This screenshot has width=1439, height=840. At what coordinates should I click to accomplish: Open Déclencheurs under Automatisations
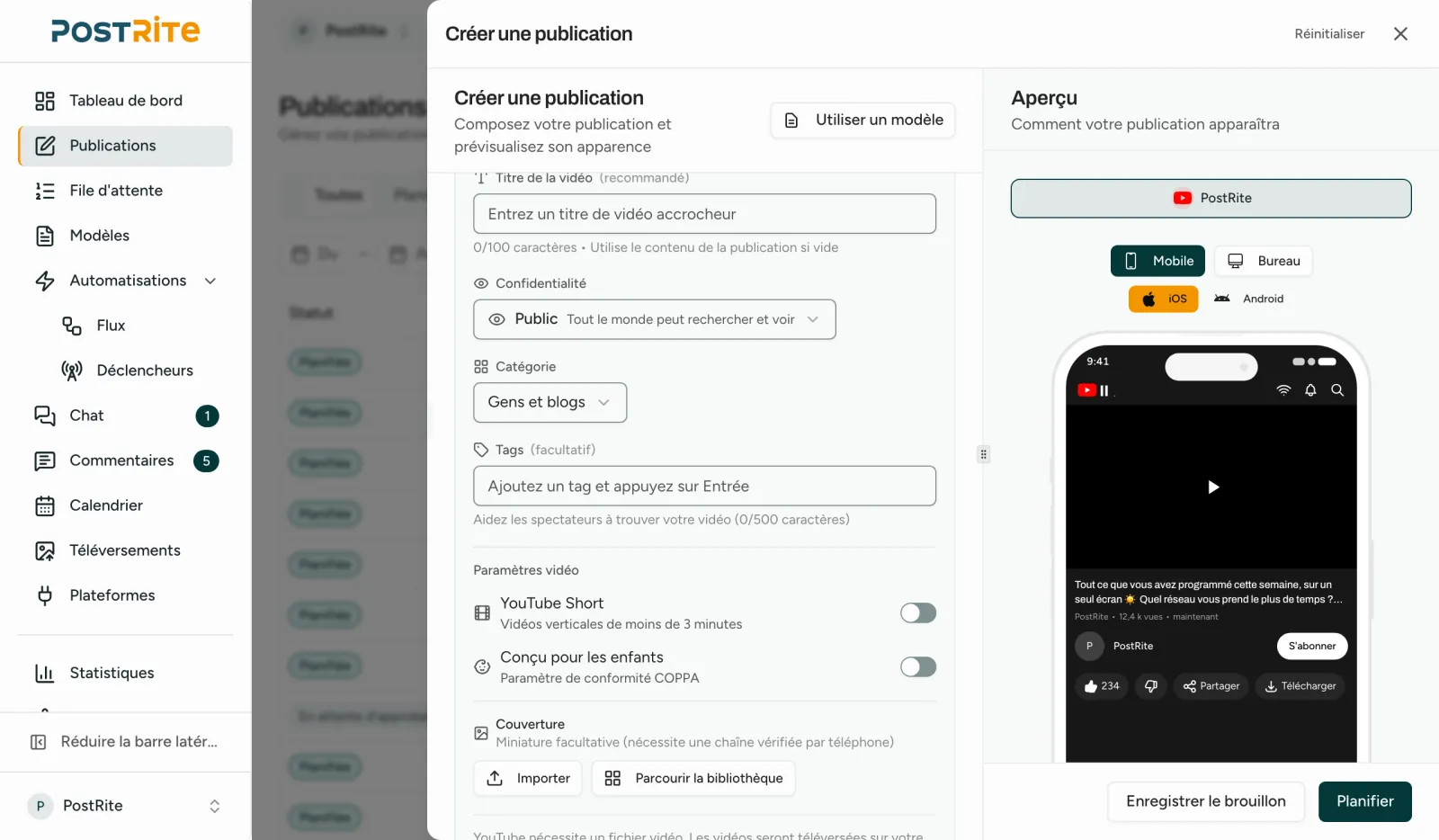pos(139,371)
